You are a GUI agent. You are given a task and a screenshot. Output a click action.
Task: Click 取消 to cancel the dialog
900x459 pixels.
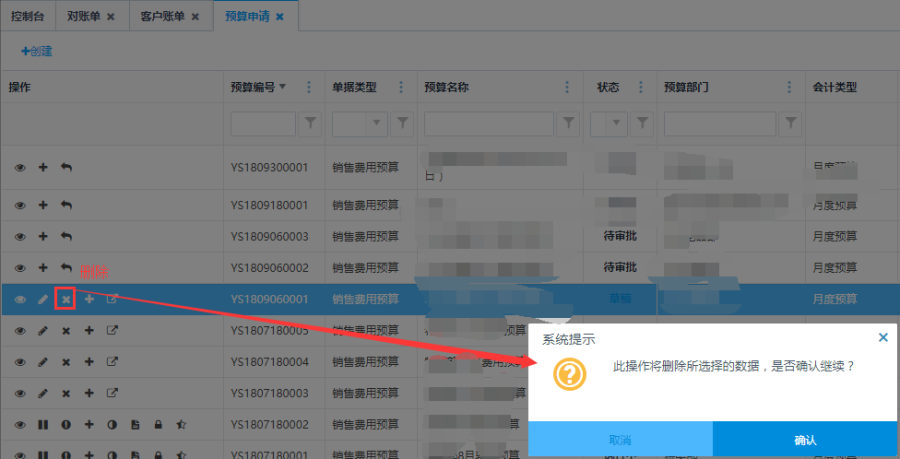coord(620,440)
